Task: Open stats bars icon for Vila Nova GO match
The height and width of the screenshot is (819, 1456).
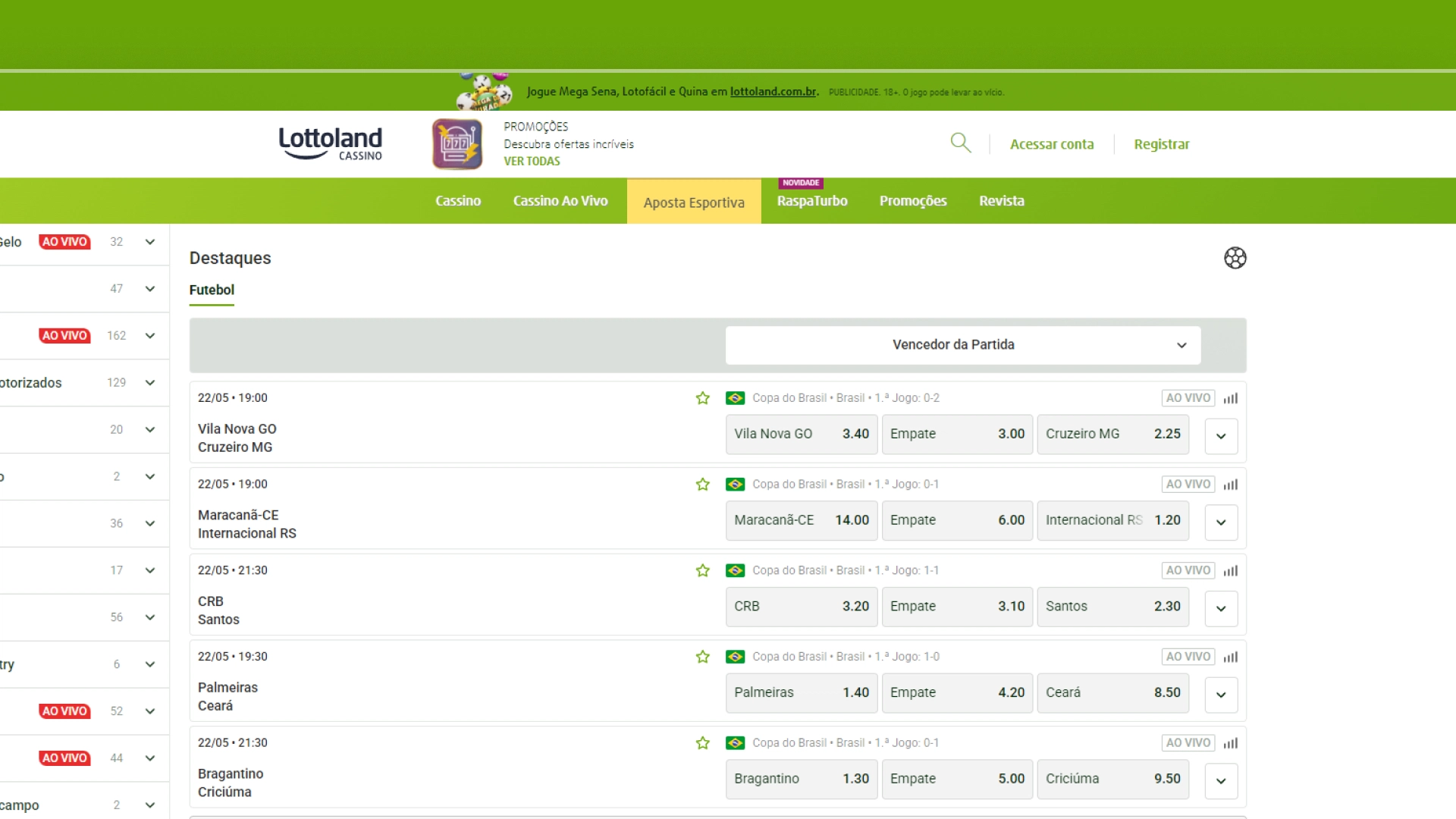Action: 1230,398
